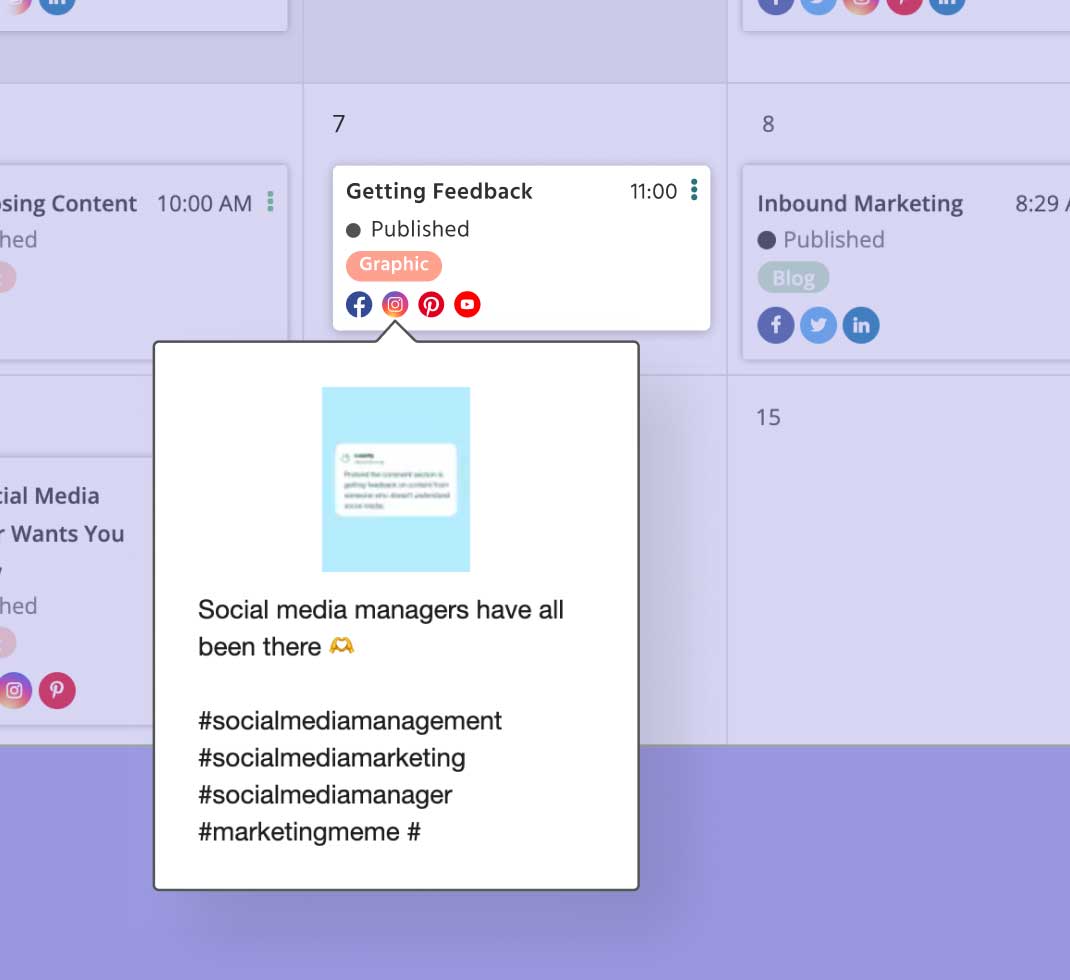The image size is (1070, 980).
Task: Click the #socialmediamanagement hashtag in preview
Action: 350,721
